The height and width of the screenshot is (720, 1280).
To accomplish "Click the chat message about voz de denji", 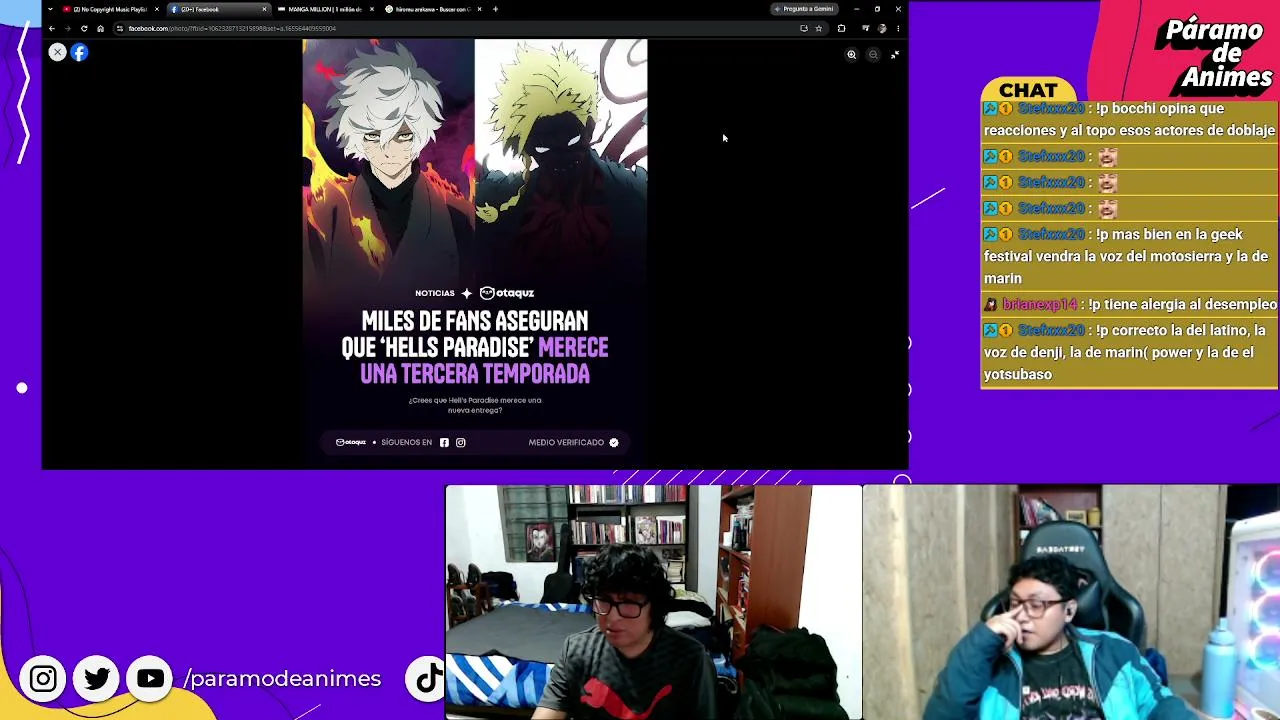I will (x=1129, y=352).
